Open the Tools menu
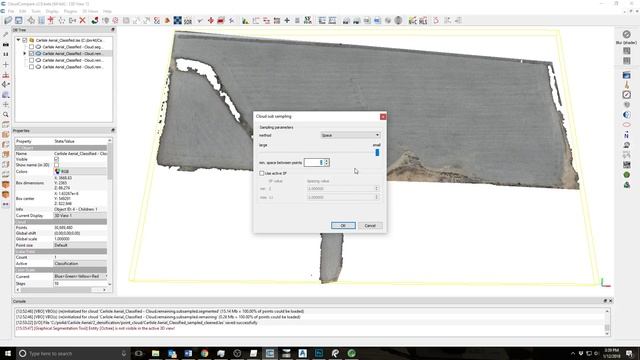 click(36, 11)
